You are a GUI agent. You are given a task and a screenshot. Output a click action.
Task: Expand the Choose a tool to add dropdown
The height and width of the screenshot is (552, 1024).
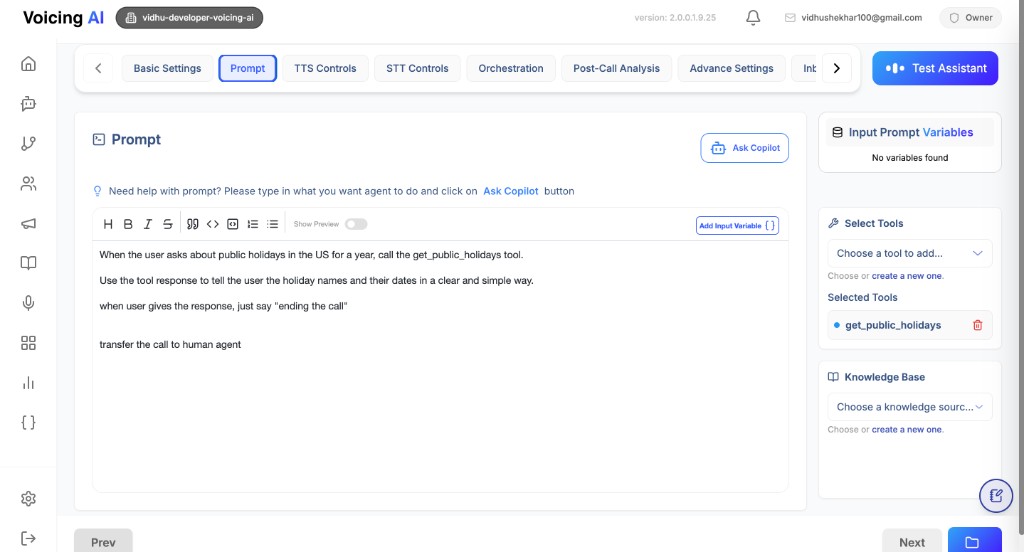(x=910, y=253)
